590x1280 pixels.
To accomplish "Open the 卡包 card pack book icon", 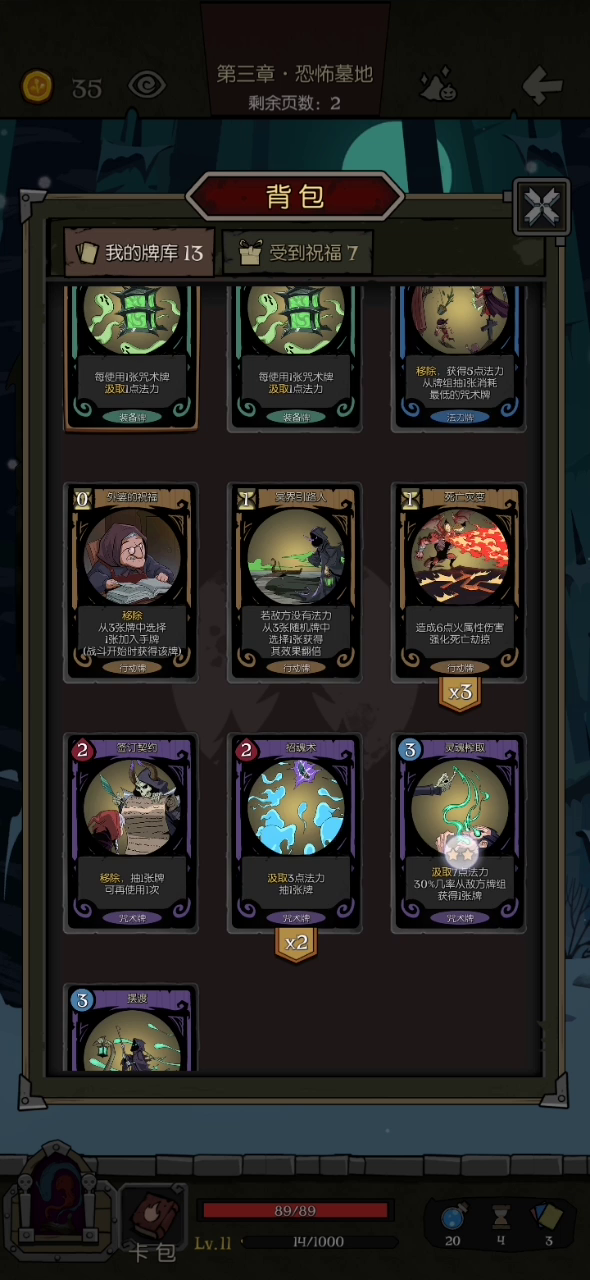I will 153,1222.
